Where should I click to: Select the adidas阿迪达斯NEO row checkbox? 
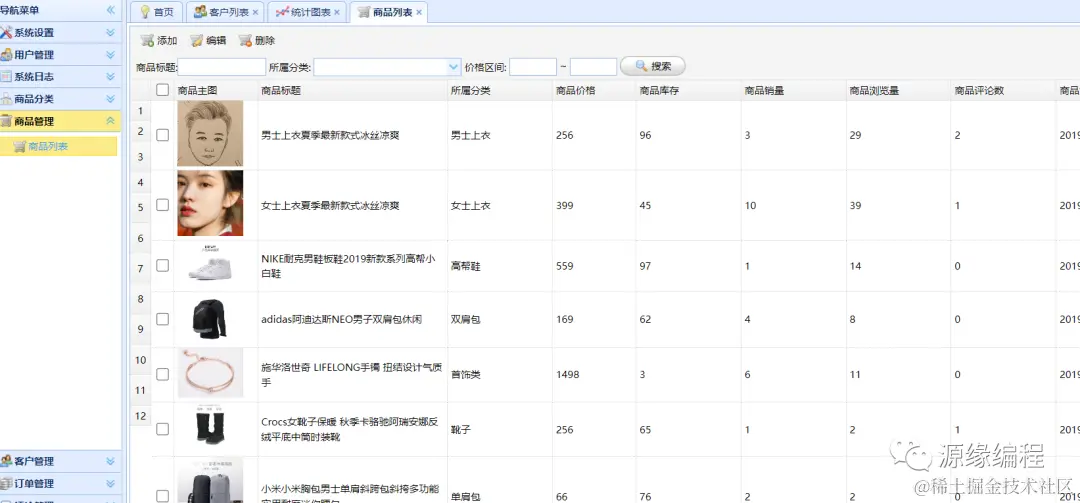(163, 319)
